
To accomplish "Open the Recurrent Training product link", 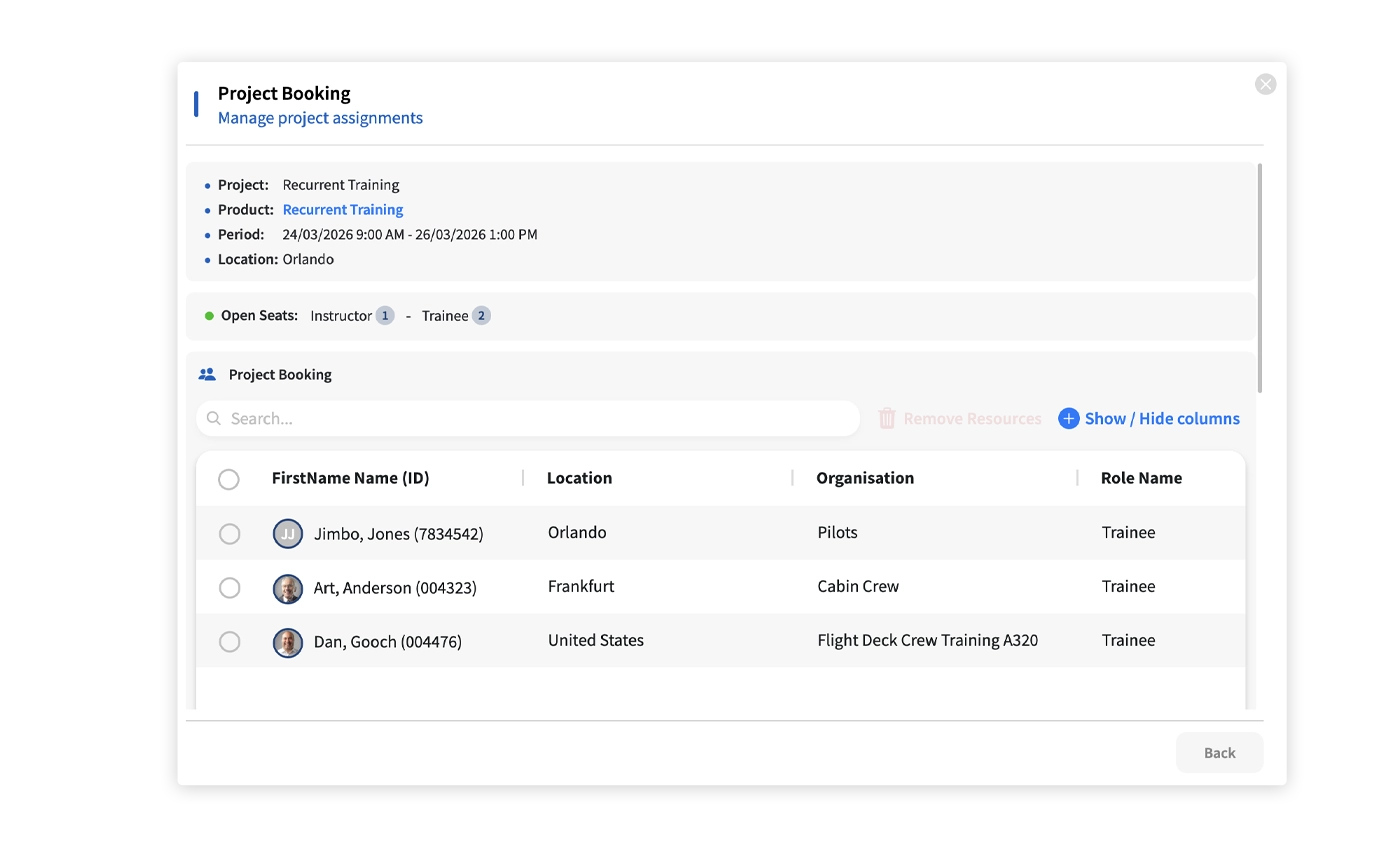I will point(343,210).
